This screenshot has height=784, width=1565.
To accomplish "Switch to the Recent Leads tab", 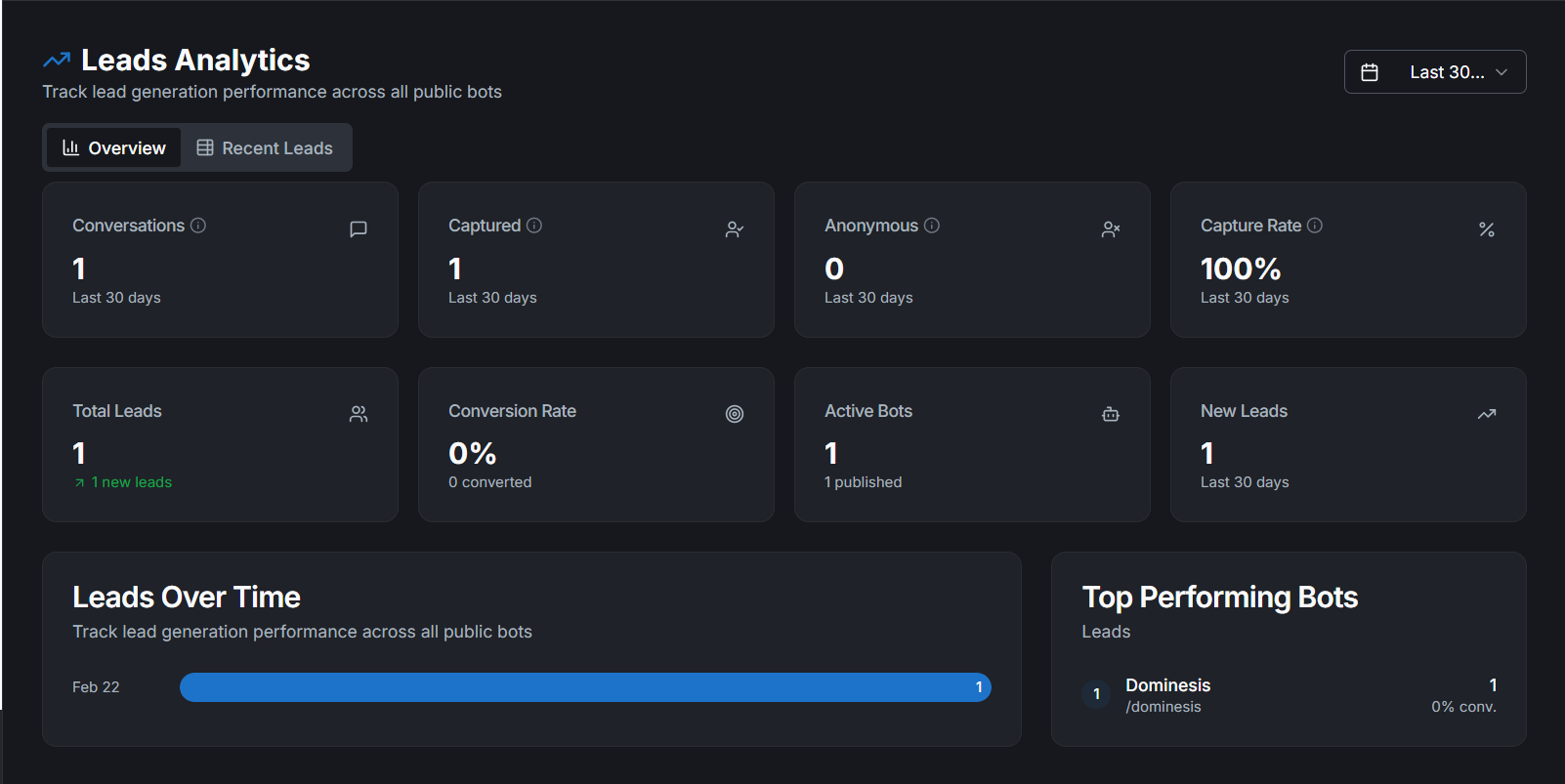I will point(265,147).
